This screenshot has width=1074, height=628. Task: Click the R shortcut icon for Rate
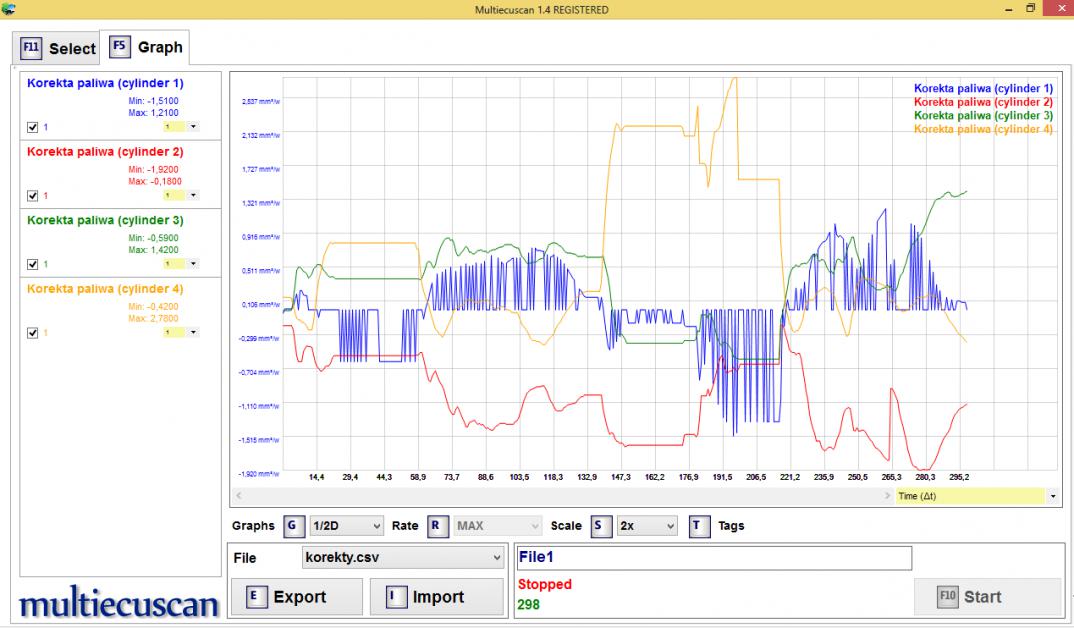(x=436, y=525)
